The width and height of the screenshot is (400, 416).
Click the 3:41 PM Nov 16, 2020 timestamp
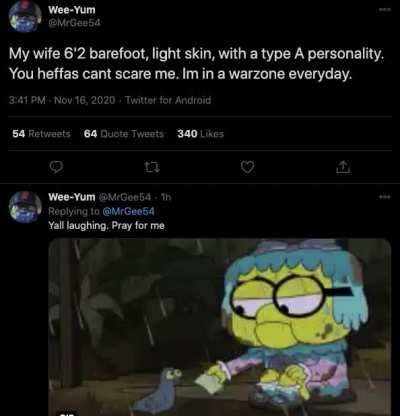[x=62, y=100]
